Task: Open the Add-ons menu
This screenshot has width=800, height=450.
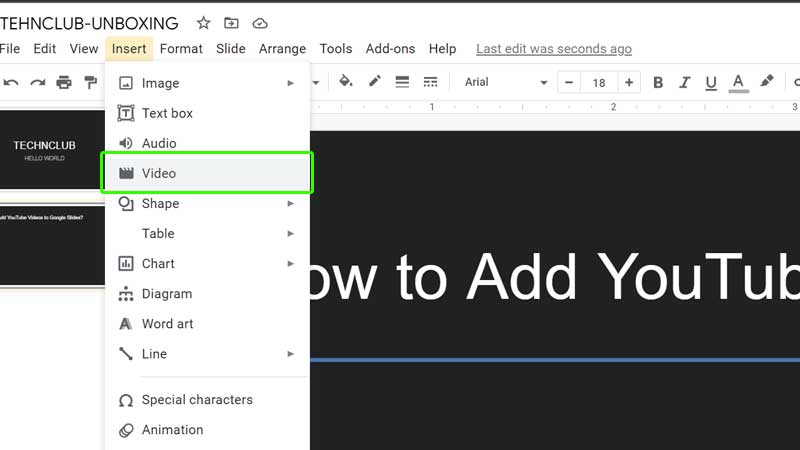Action: (x=390, y=48)
